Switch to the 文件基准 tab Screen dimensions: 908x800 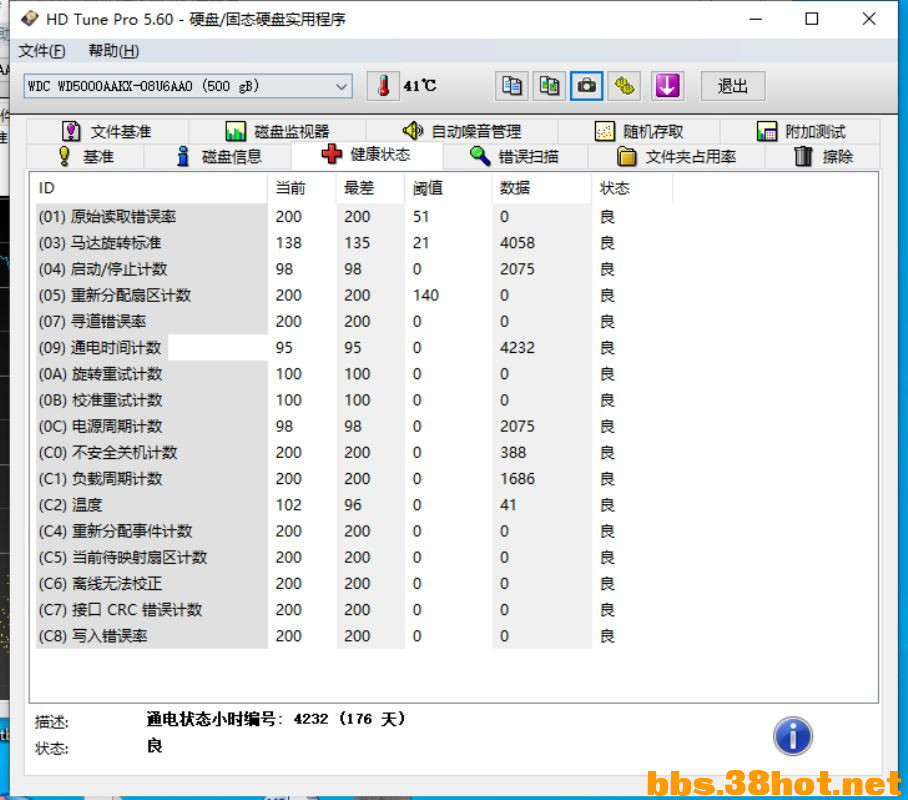click(107, 131)
